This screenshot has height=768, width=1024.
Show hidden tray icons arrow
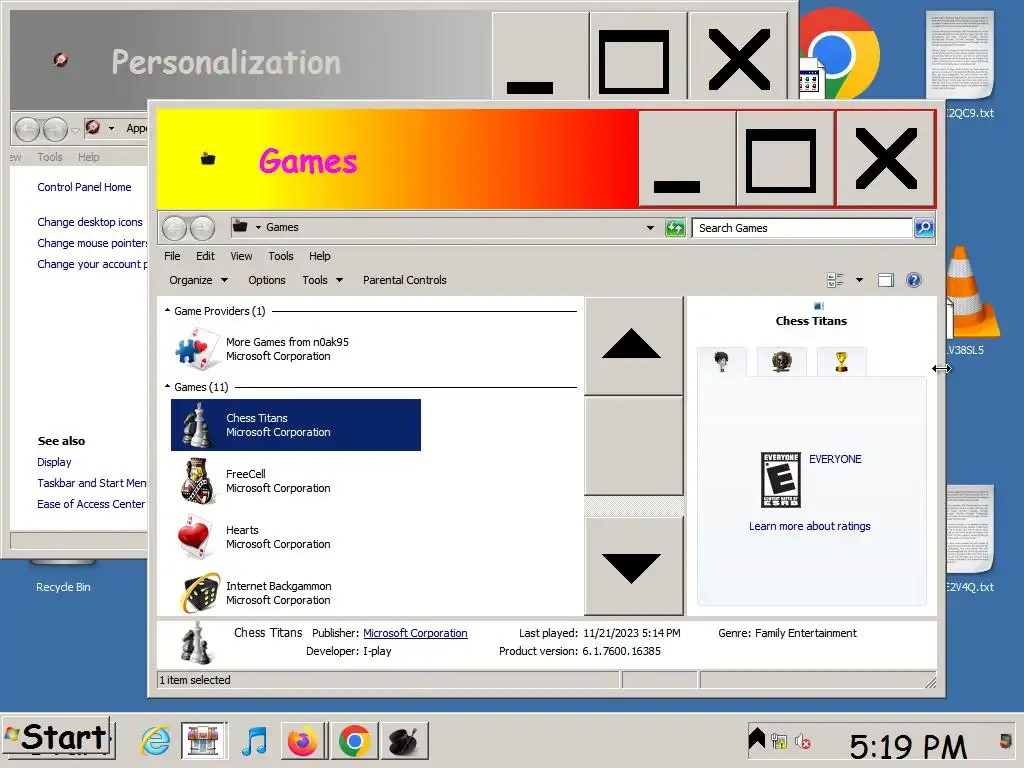tap(756, 739)
